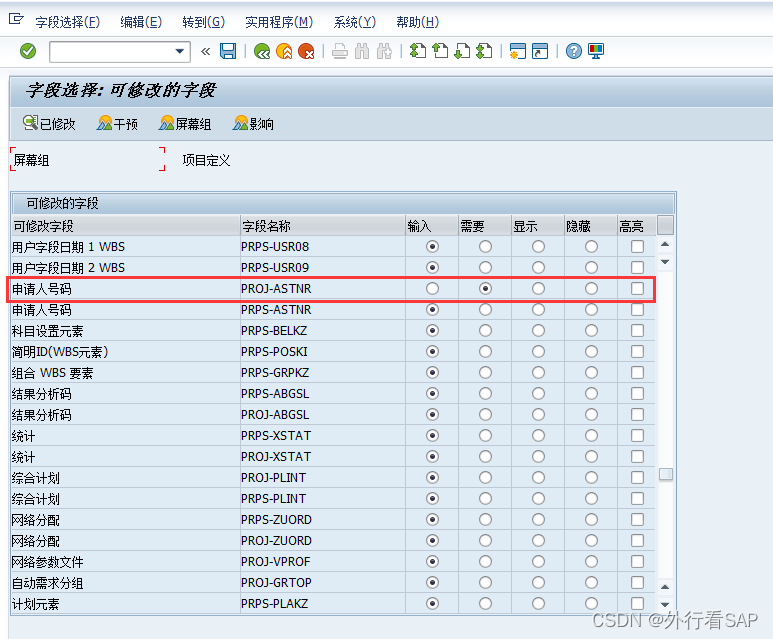Open the 字段选择(F) menu
The height and width of the screenshot is (639, 773).
(x=68, y=22)
